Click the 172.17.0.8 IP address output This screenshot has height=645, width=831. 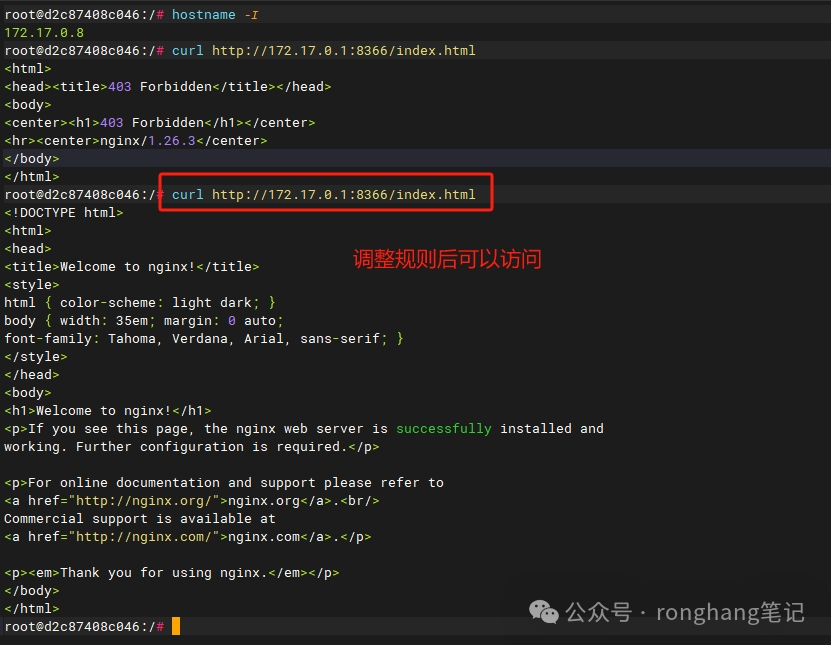click(x=44, y=32)
